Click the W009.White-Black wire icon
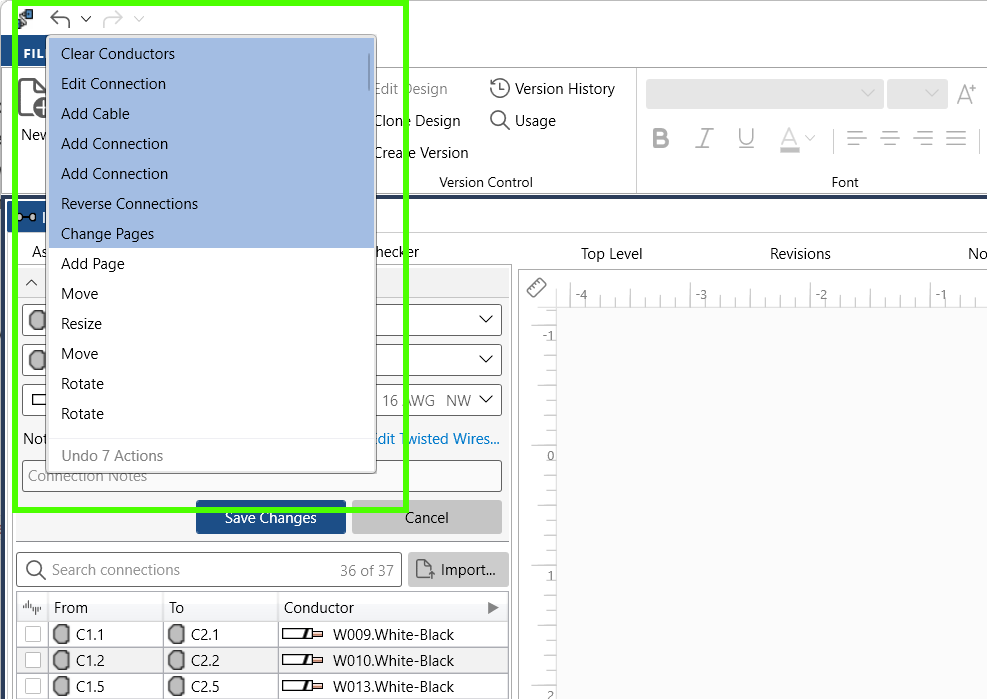 click(x=302, y=634)
